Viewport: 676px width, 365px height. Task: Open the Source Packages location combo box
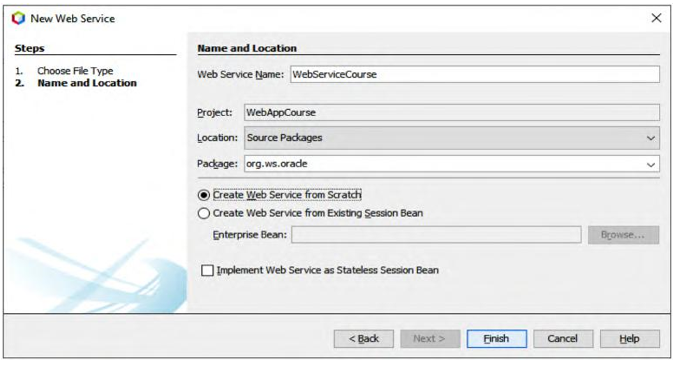click(x=451, y=138)
